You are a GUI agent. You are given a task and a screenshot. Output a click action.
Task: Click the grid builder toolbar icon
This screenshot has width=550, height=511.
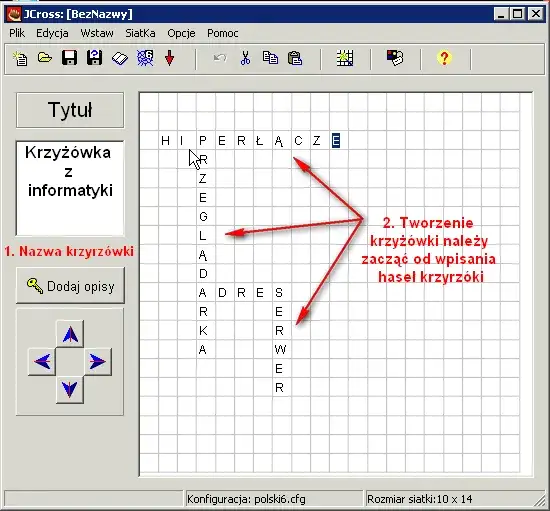point(345,58)
